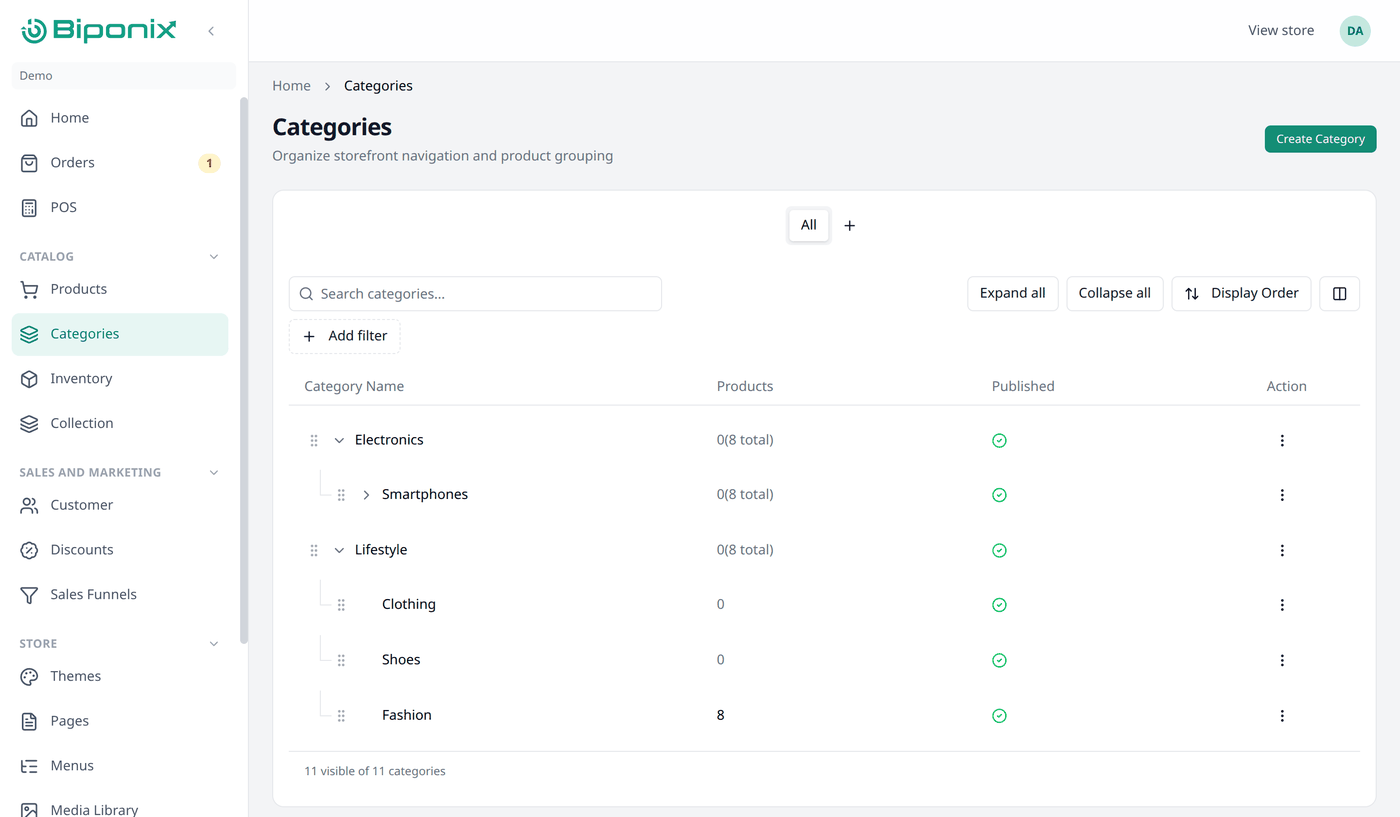Click the sidebar vertical scrollbar

[243, 370]
